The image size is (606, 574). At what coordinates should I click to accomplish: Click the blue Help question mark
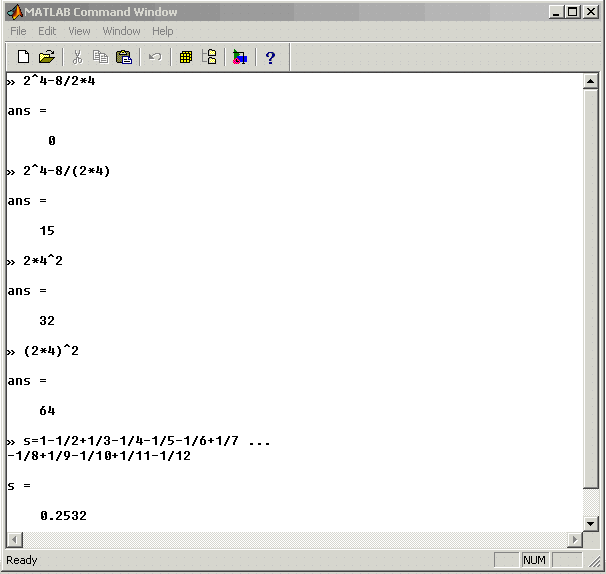pos(270,58)
